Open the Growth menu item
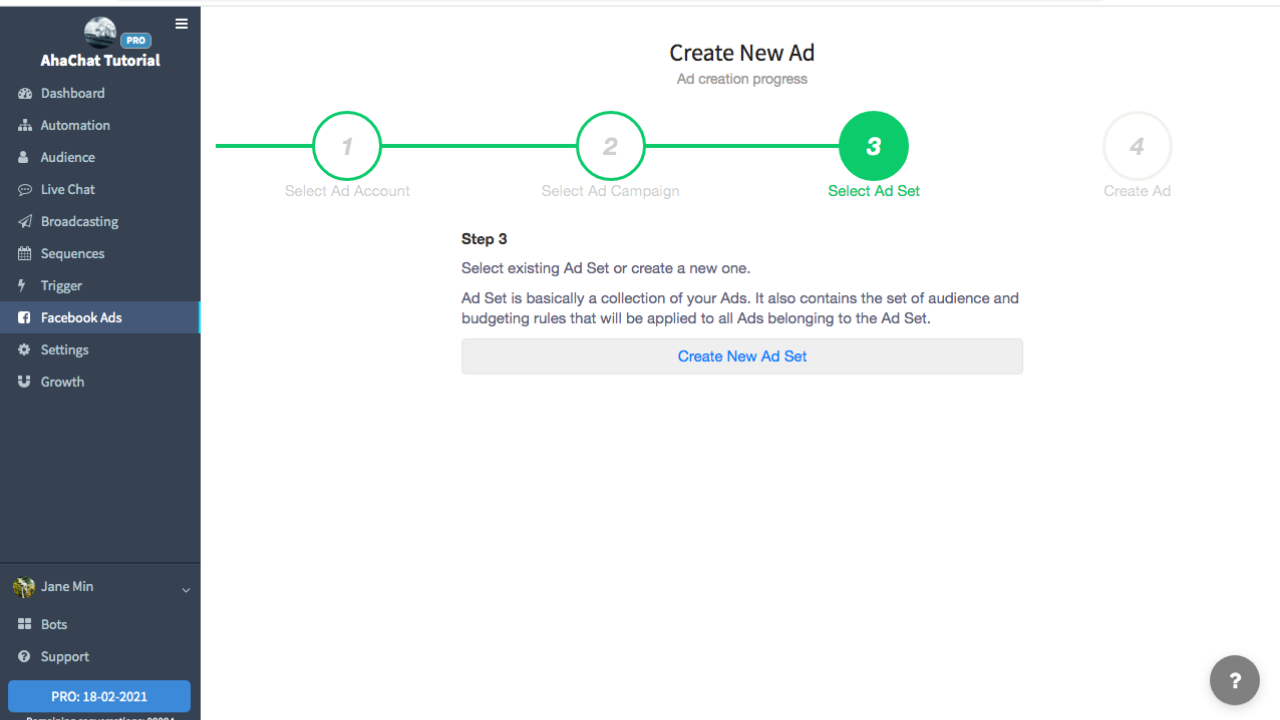 tap(100, 381)
